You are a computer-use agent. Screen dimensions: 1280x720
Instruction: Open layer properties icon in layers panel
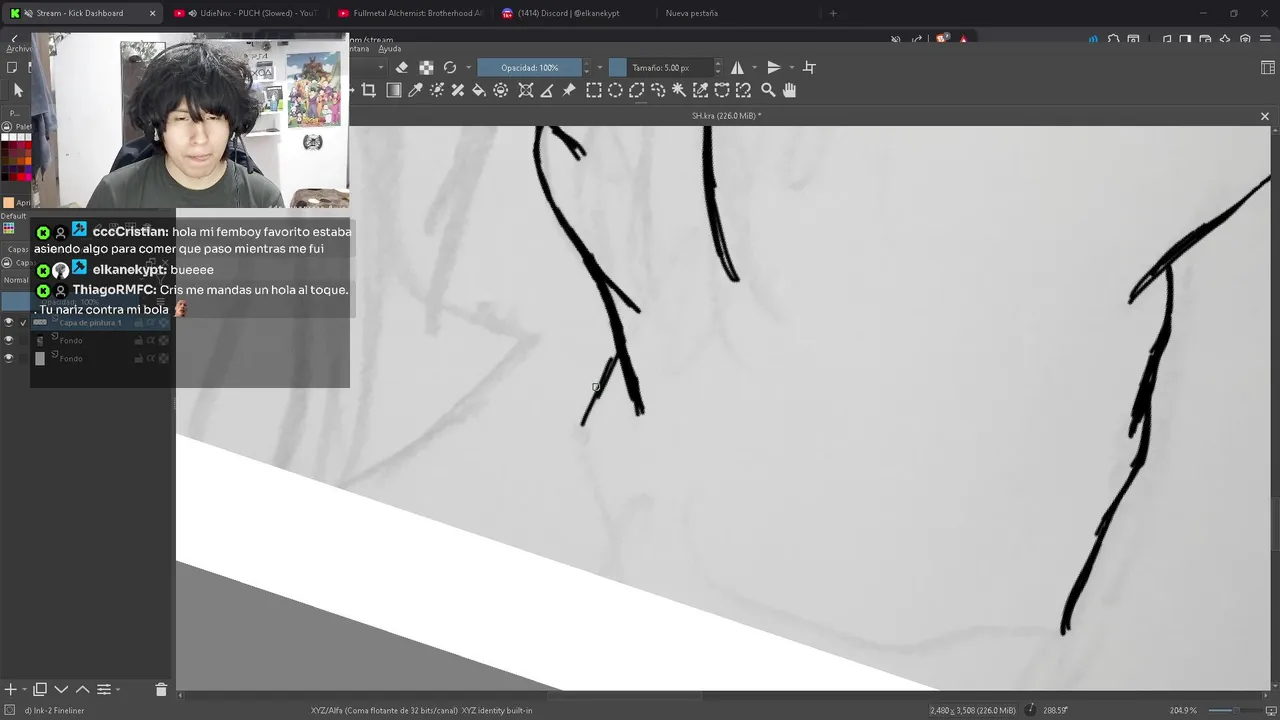pyautogui.click(x=104, y=689)
